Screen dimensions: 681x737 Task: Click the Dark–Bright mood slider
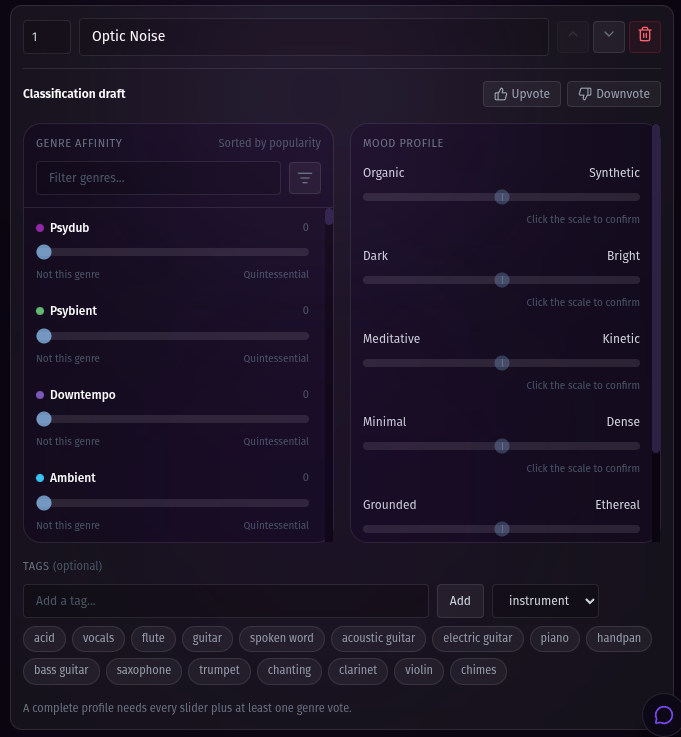501,280
